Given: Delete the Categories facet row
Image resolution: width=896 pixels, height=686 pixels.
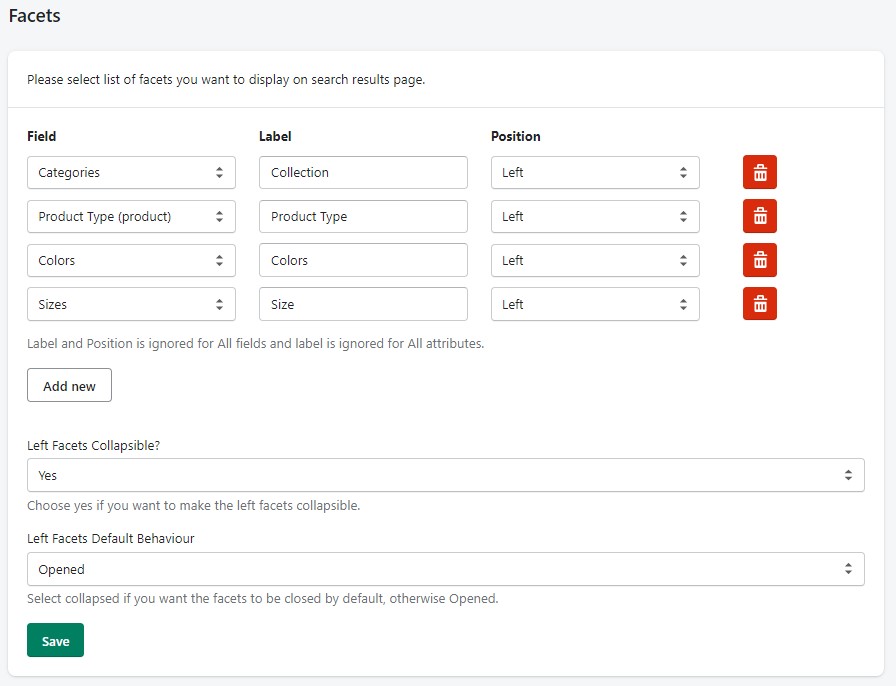Looking at the screenshot, I should click(x=759, y=172).
